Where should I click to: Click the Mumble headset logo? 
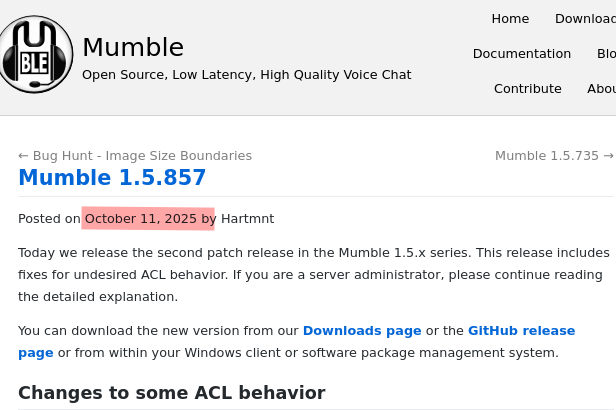tap(36, 54)
